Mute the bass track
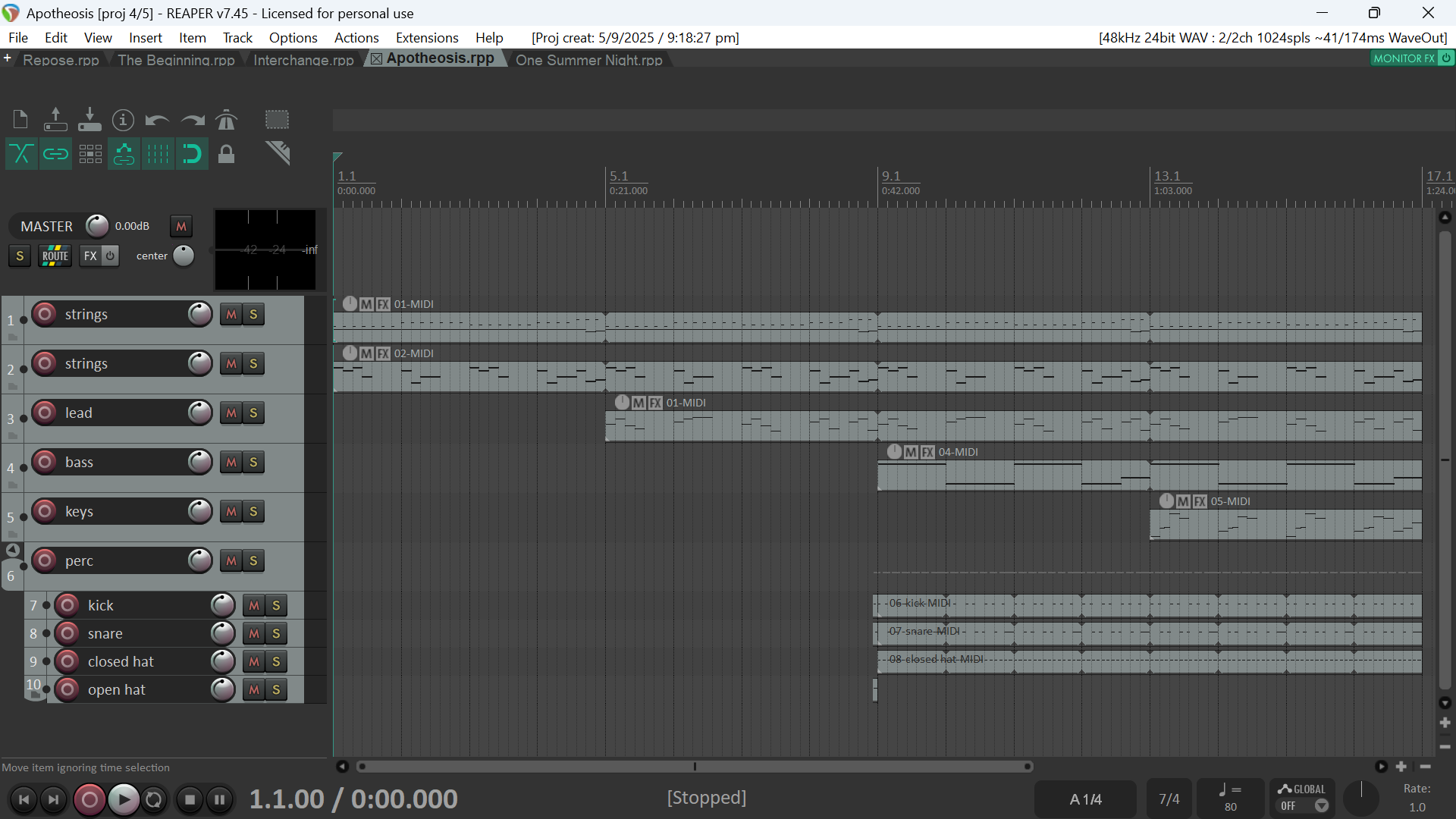The height and width of the screenshot is (819, 1456). coord(231,463)
